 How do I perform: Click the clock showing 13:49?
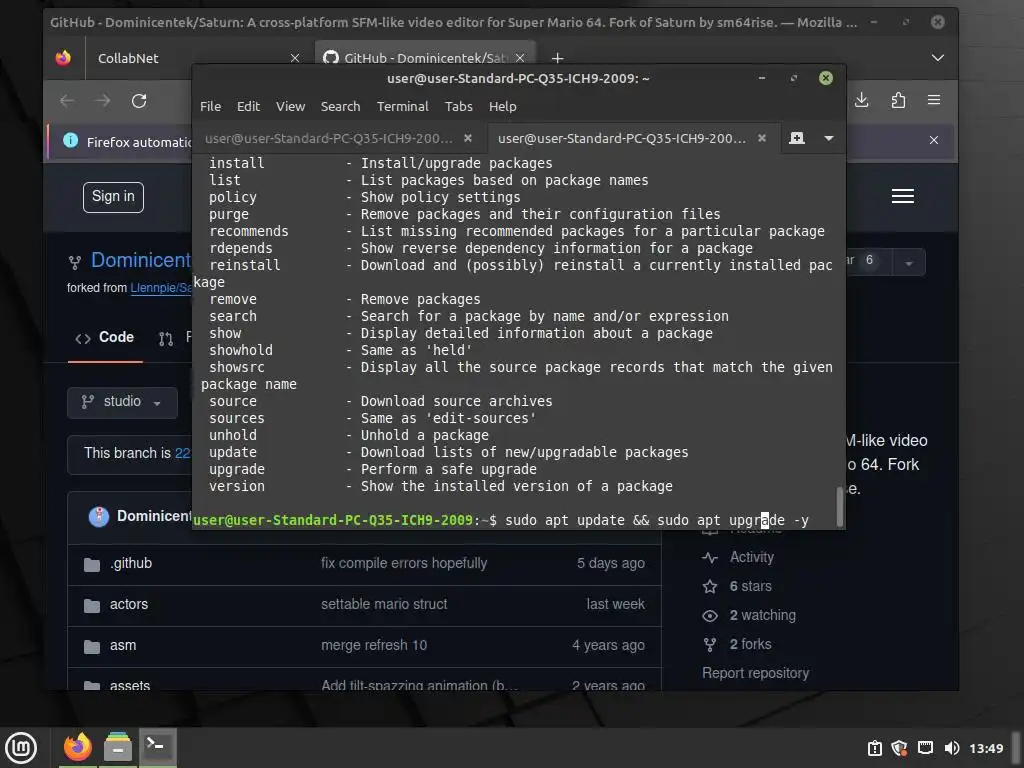point(986,748)
